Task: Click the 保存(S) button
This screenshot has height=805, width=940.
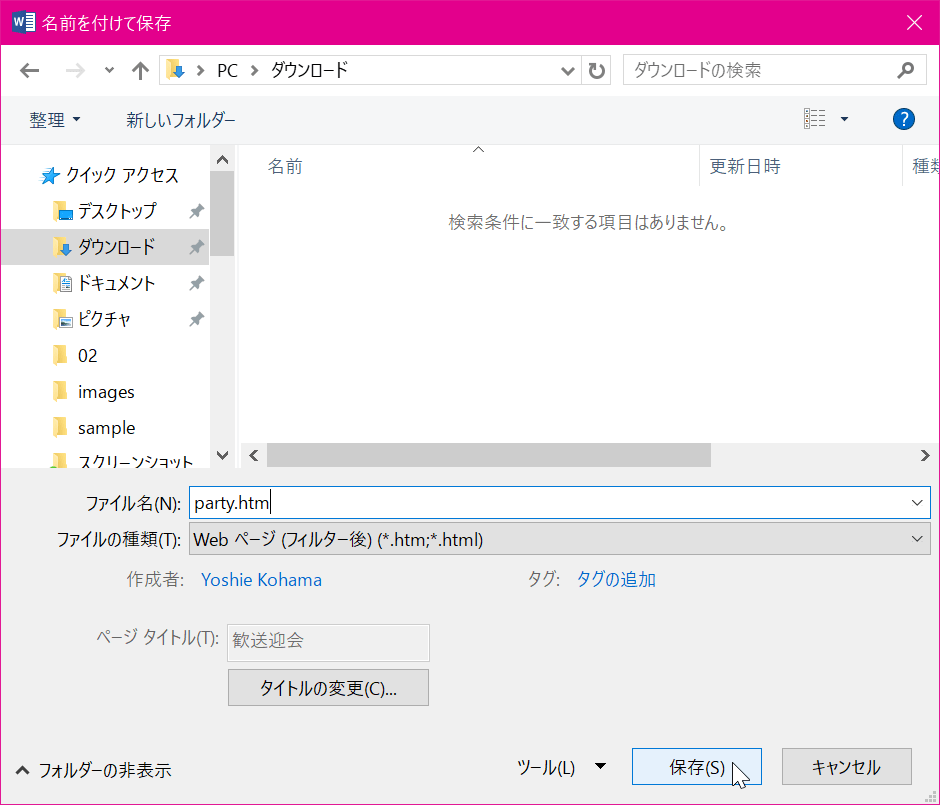Action: (697, 767)
